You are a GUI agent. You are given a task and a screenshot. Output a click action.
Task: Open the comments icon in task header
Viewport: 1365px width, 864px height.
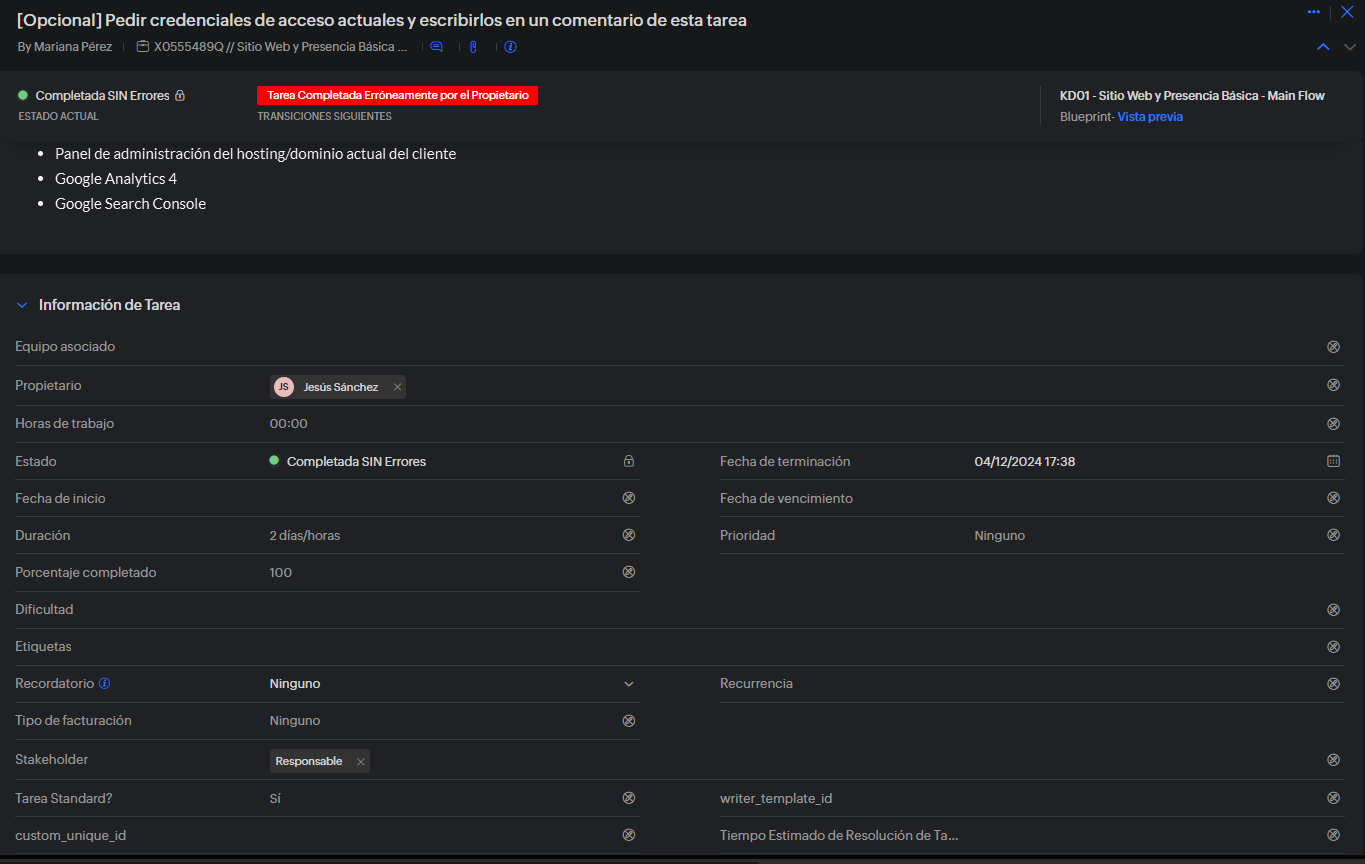[x=436, y=47]
